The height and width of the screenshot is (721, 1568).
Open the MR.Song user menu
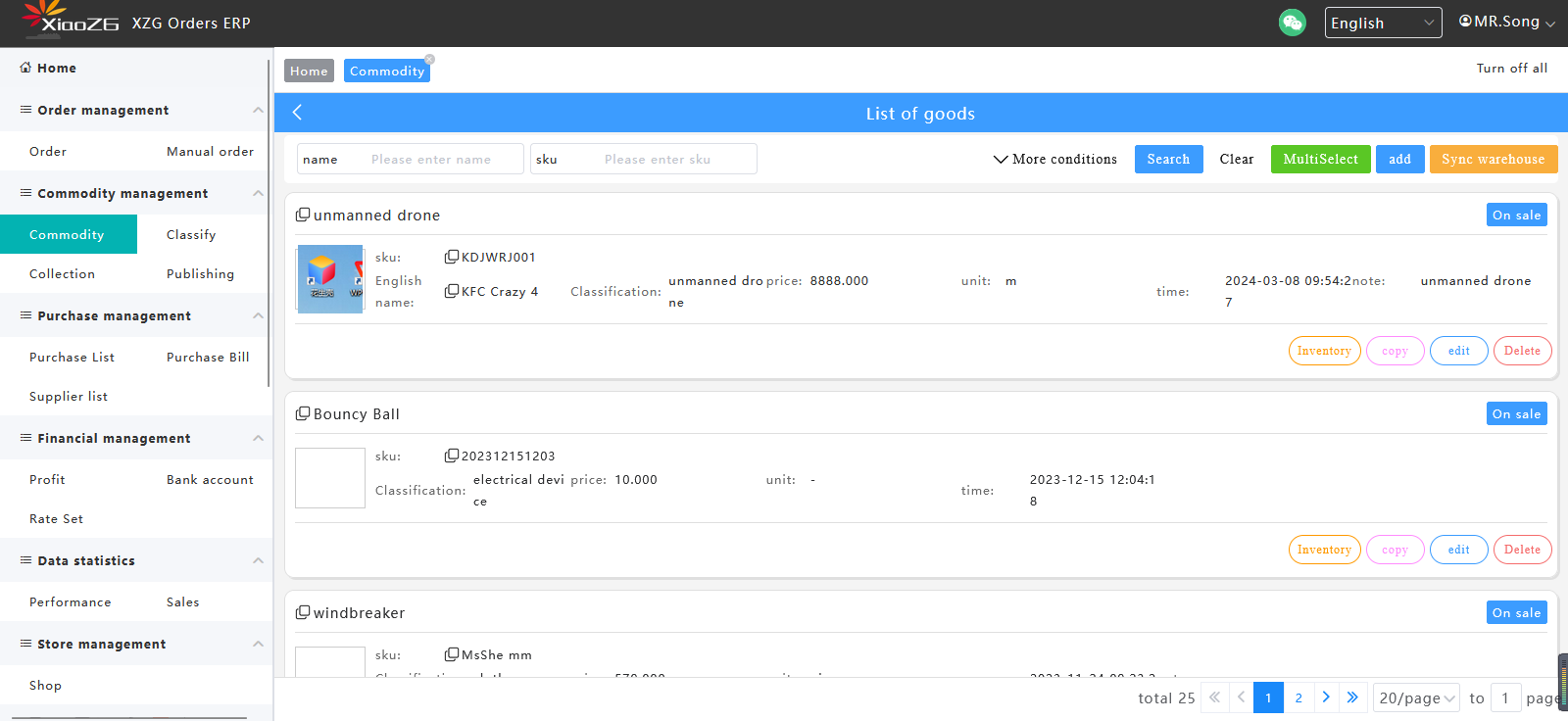click(x=1506, y=22)
